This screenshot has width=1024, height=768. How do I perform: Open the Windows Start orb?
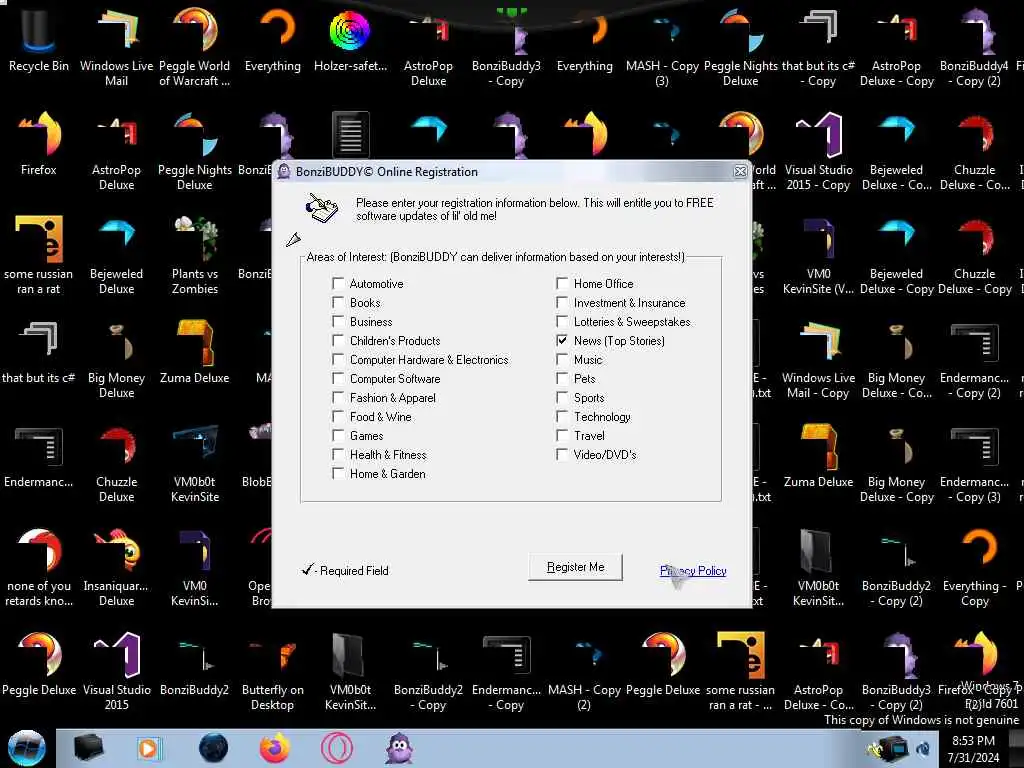tap(26, 748)
